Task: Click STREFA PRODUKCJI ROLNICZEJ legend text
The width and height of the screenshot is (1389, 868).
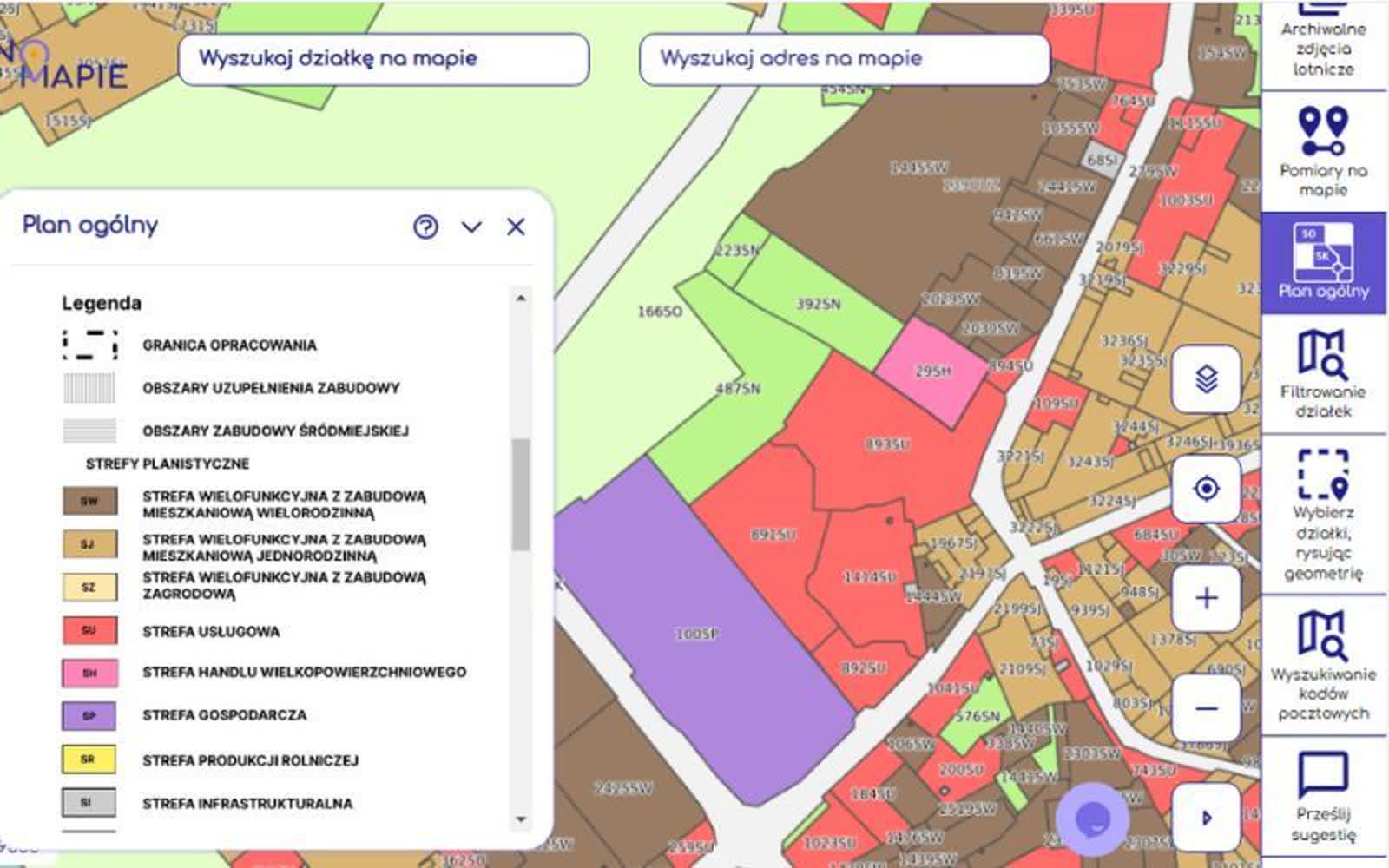Action: point(251,760)
